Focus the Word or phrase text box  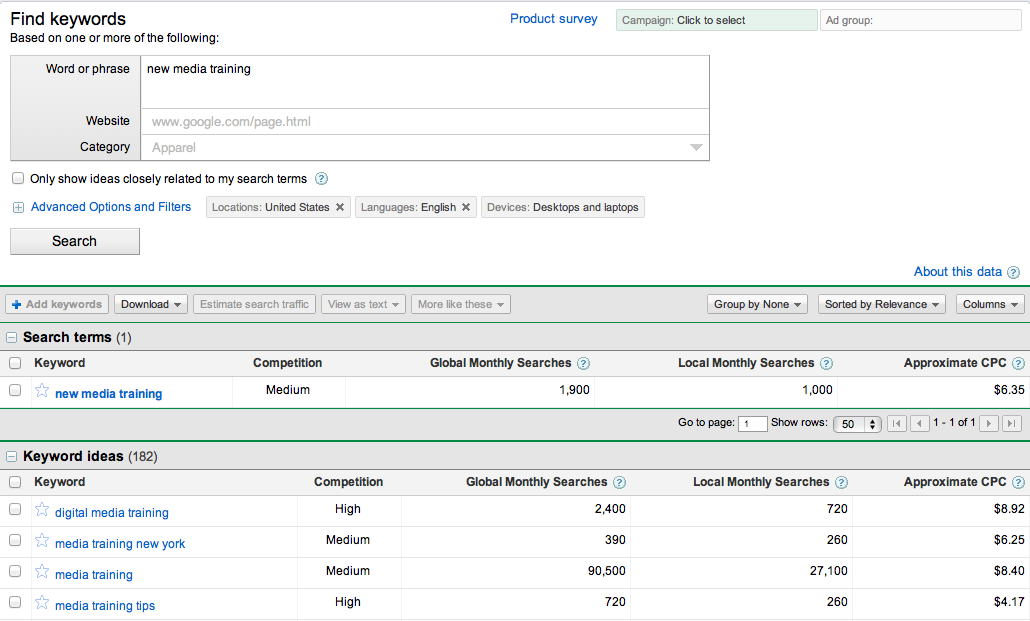pos(425,82)
